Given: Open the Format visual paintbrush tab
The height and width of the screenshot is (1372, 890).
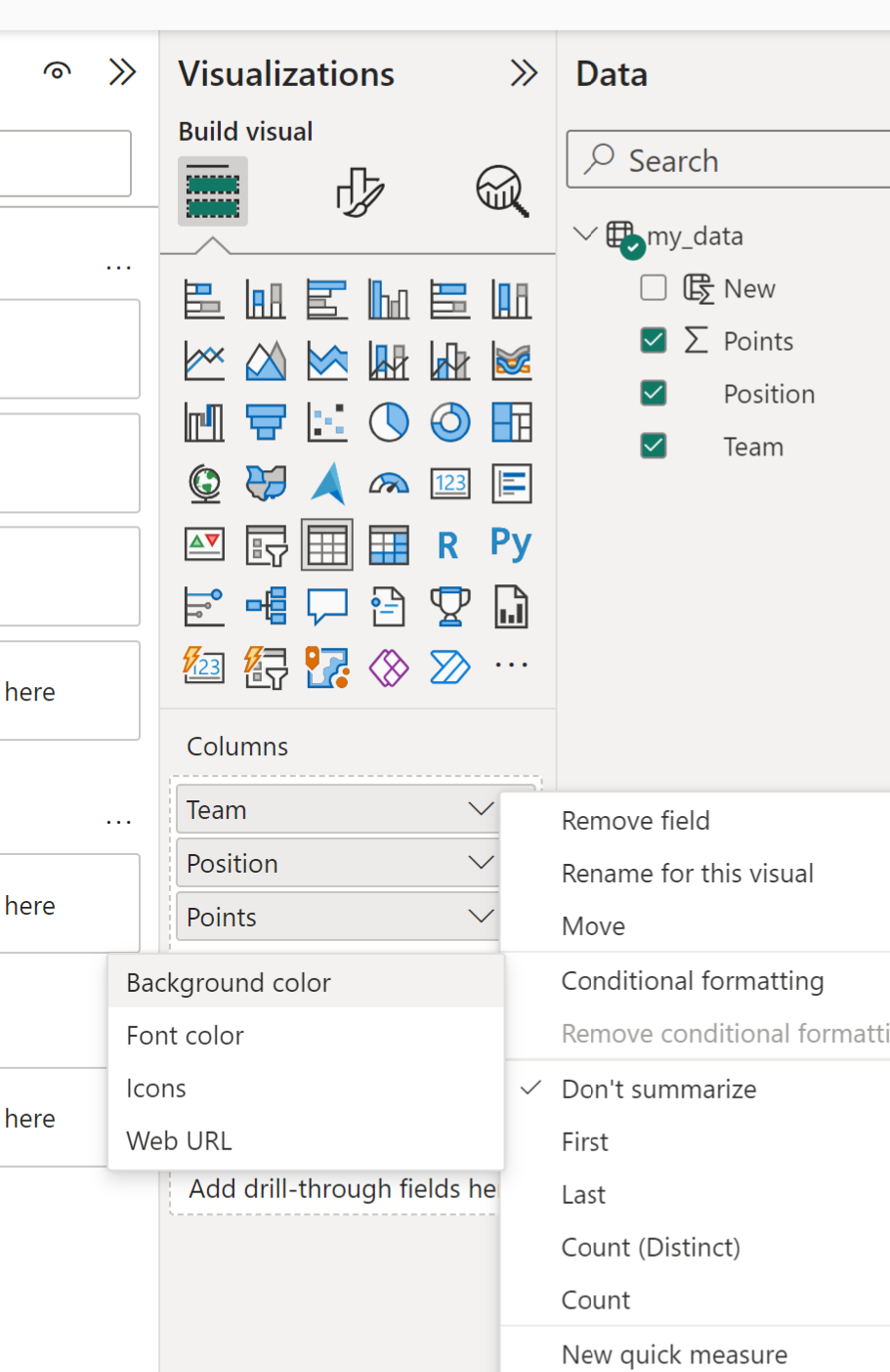Looking at the screenshot, I should click(x=360, y=192).
